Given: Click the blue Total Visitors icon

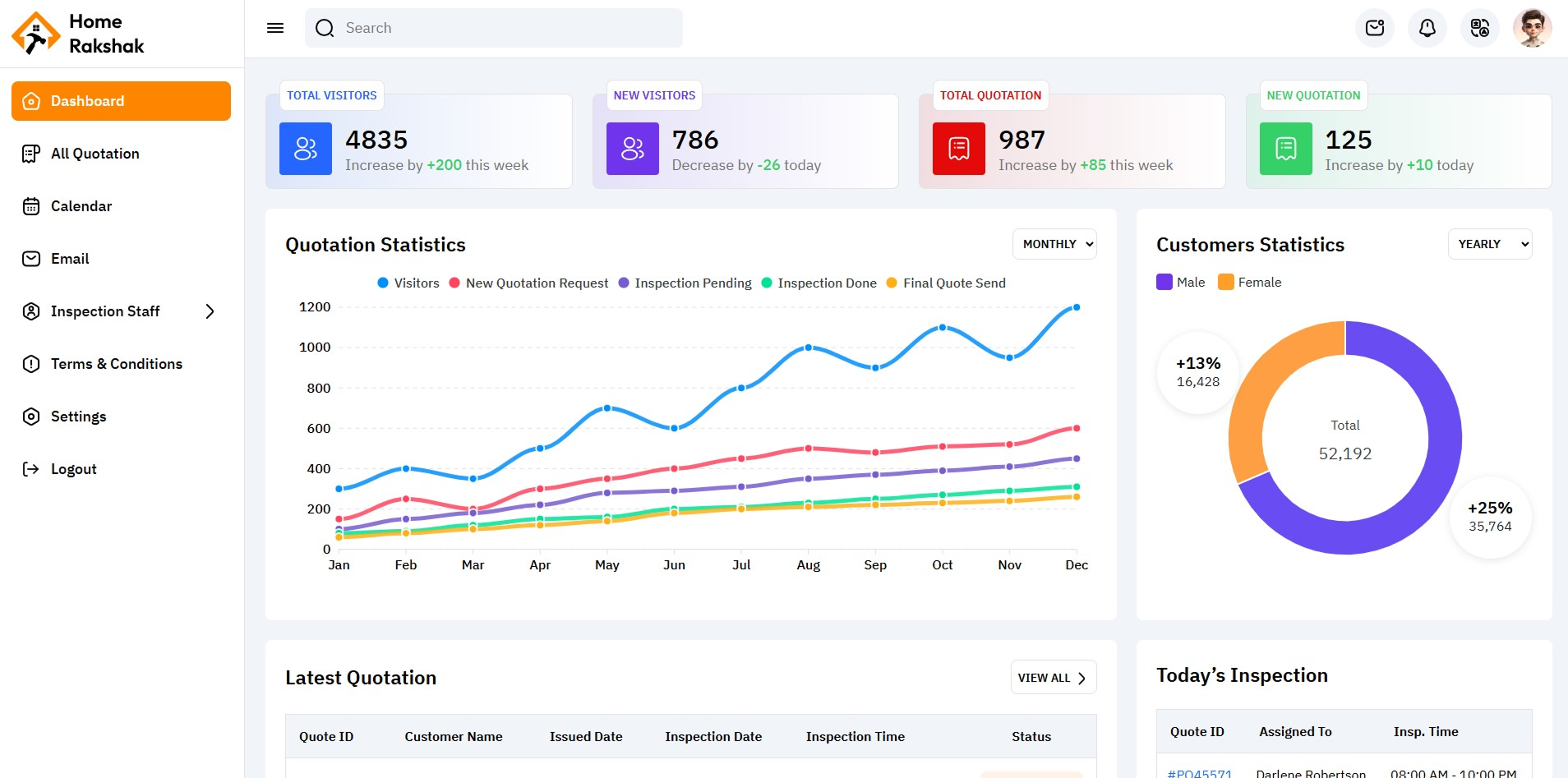Looking at the screenshot, I should coord(305,149).
